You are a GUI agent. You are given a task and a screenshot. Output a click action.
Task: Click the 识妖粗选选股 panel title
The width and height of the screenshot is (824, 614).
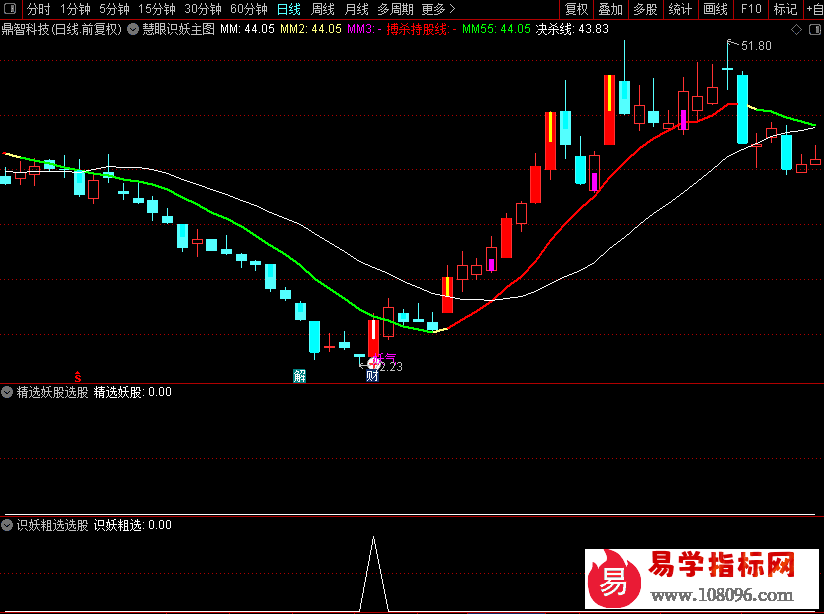[53, 525]
